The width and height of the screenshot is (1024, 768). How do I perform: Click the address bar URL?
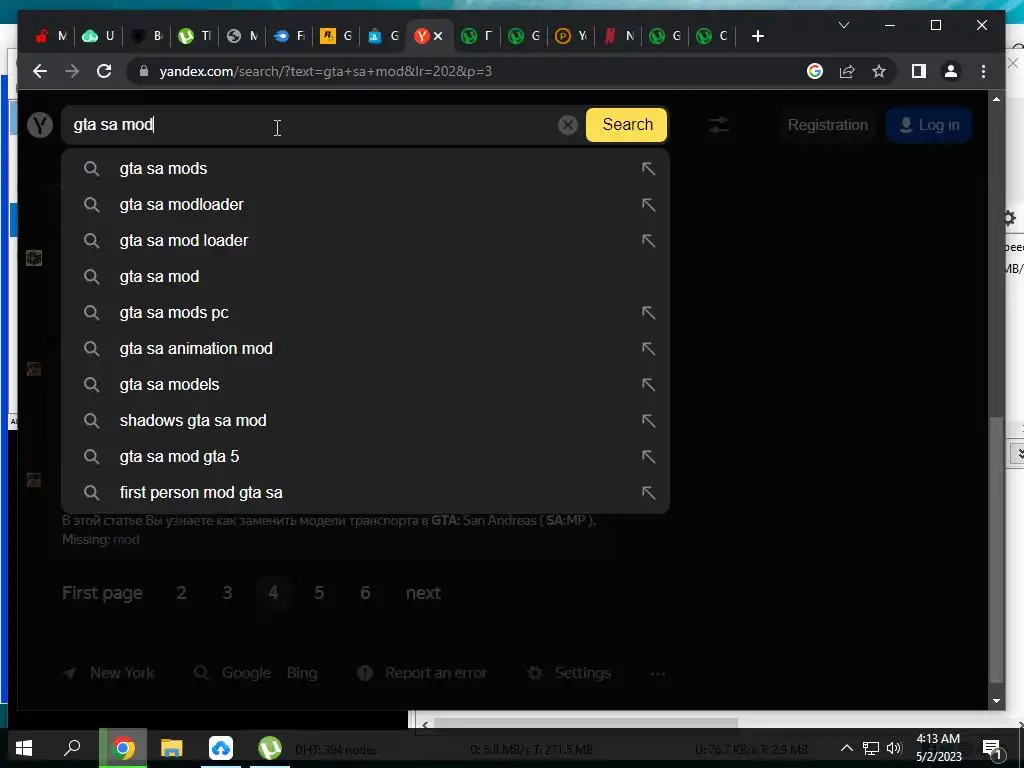point(325,71)
